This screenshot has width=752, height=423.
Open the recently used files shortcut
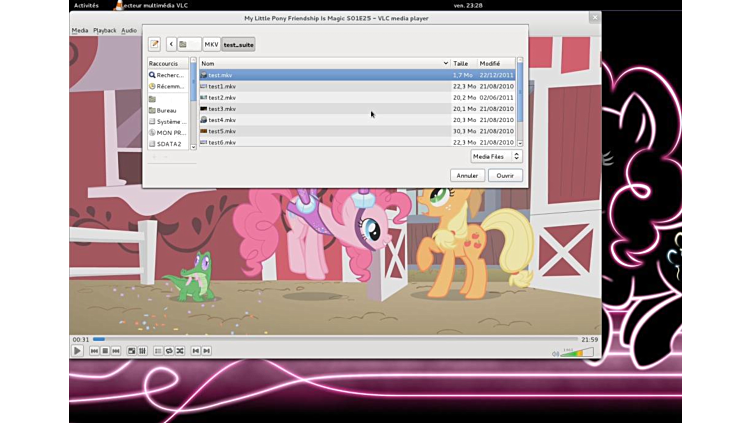(166, 86)
